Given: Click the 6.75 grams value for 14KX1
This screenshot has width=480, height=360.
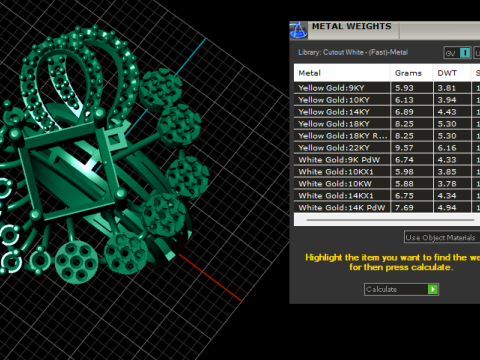Looking at the screenshot, I should tap(404, 196).
